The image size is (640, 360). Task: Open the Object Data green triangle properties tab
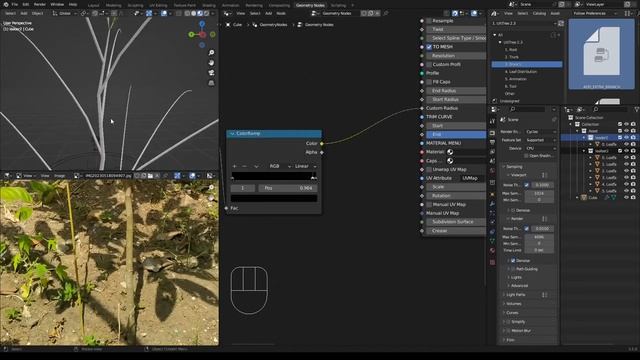pos(492,241)
